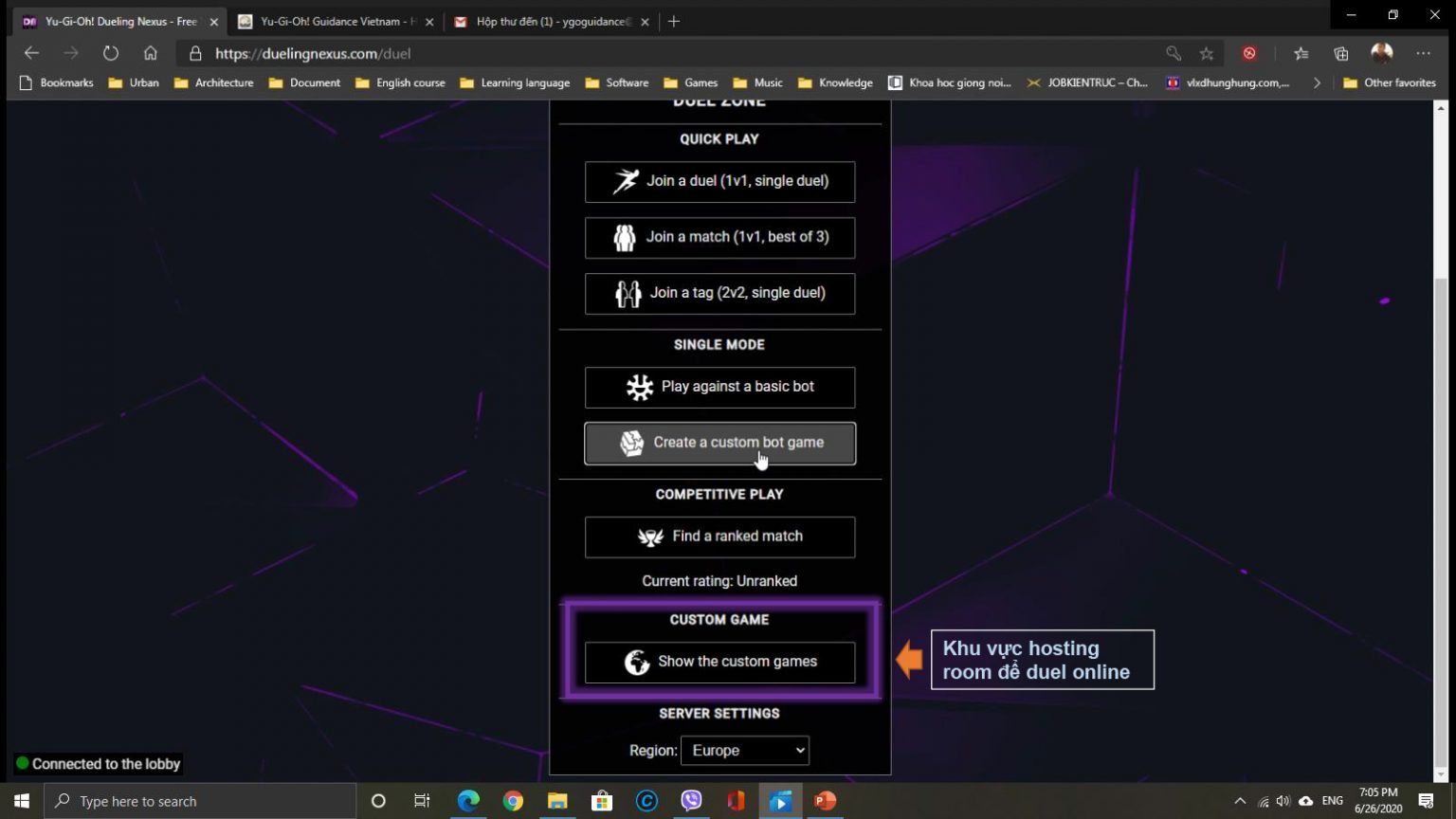Reload the page using the refresh icon
Image resolution: width=1456 pixels, height=819 pixels.
[111, 53]
